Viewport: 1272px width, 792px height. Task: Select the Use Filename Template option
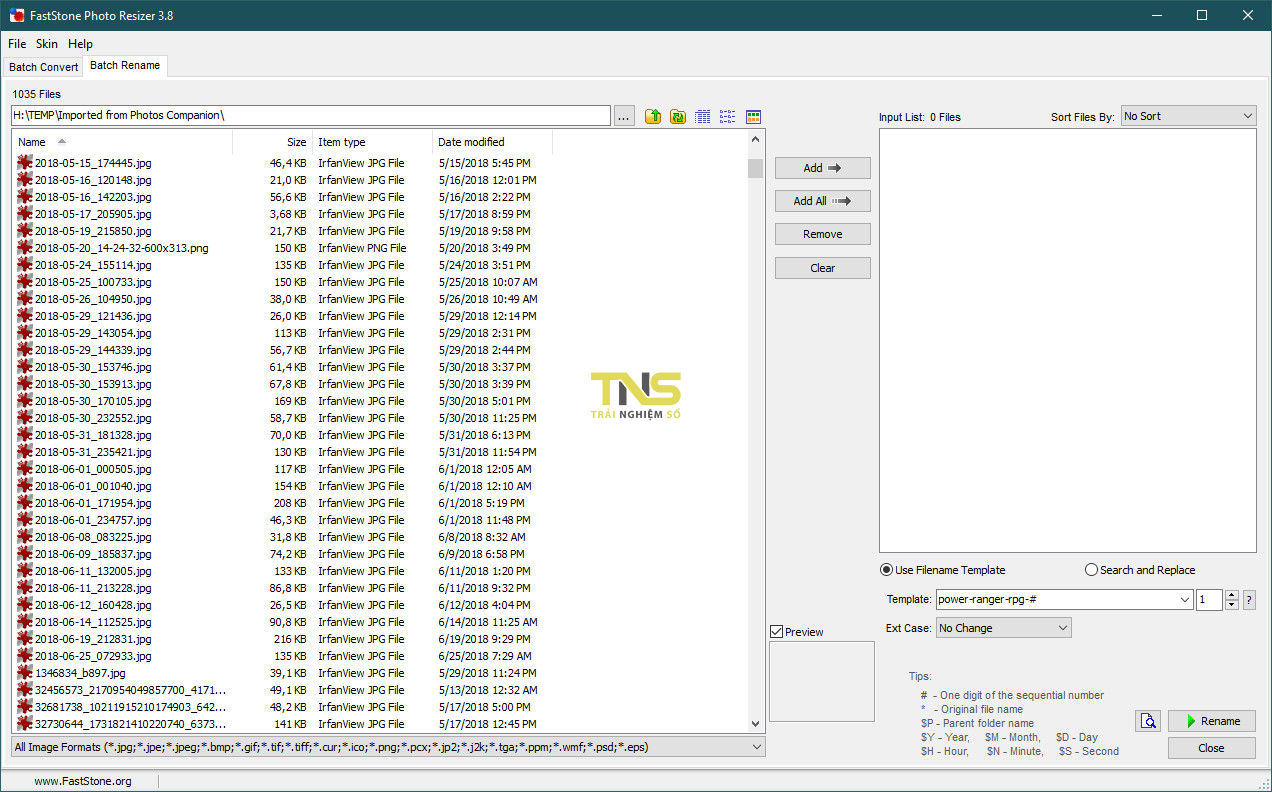coord(886,569)
